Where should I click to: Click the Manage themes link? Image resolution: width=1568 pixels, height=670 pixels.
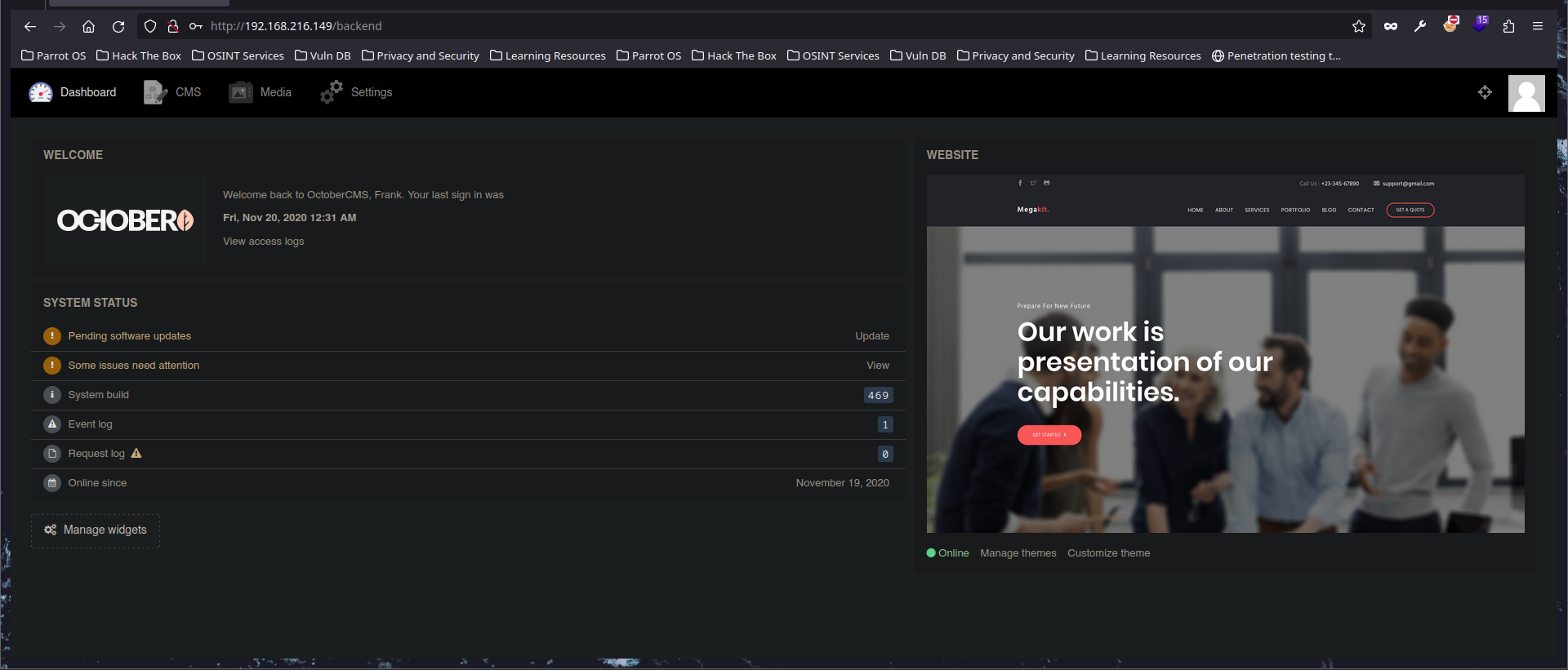(x=1018, y=553)
